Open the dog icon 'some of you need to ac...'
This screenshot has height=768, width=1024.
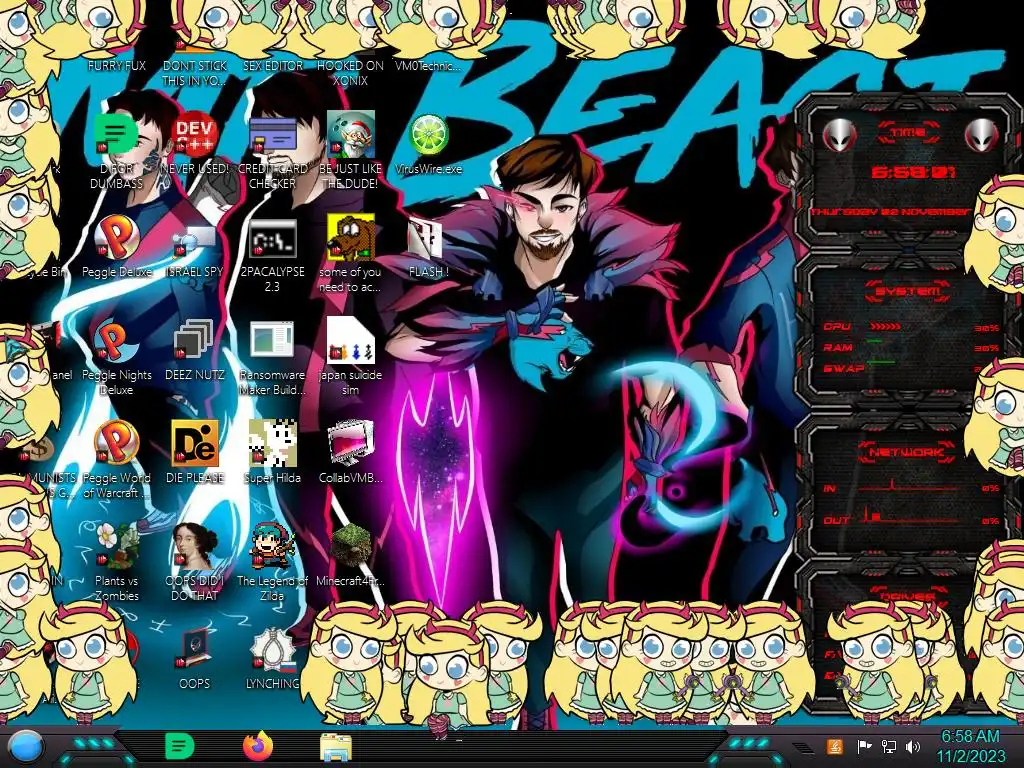[x=350, y=238]
